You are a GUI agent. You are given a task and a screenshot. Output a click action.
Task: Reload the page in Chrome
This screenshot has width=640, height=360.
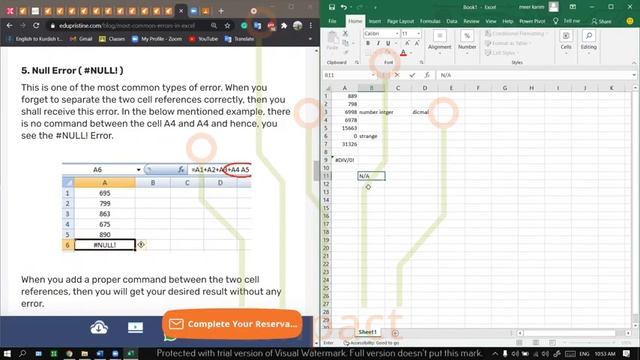coord(36,25)
